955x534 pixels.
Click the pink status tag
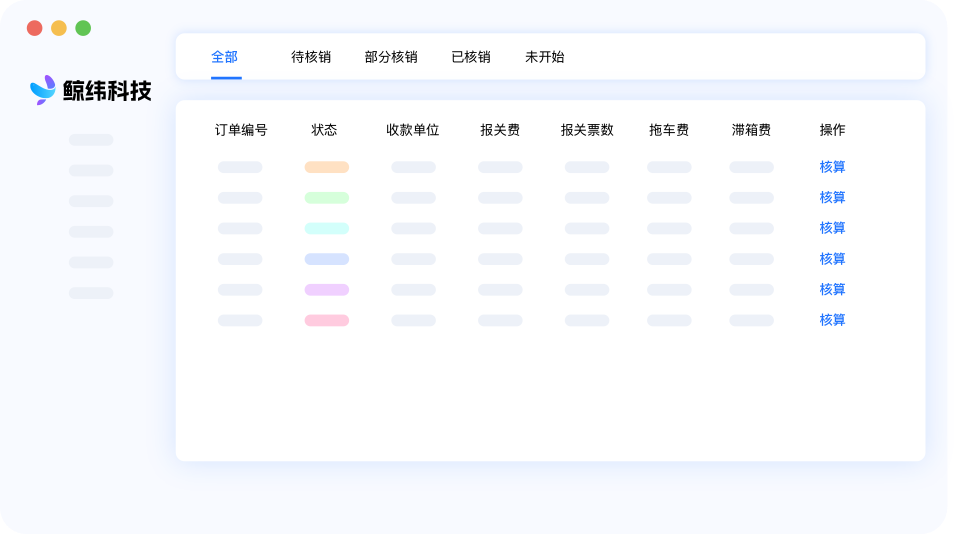point(326,320)
